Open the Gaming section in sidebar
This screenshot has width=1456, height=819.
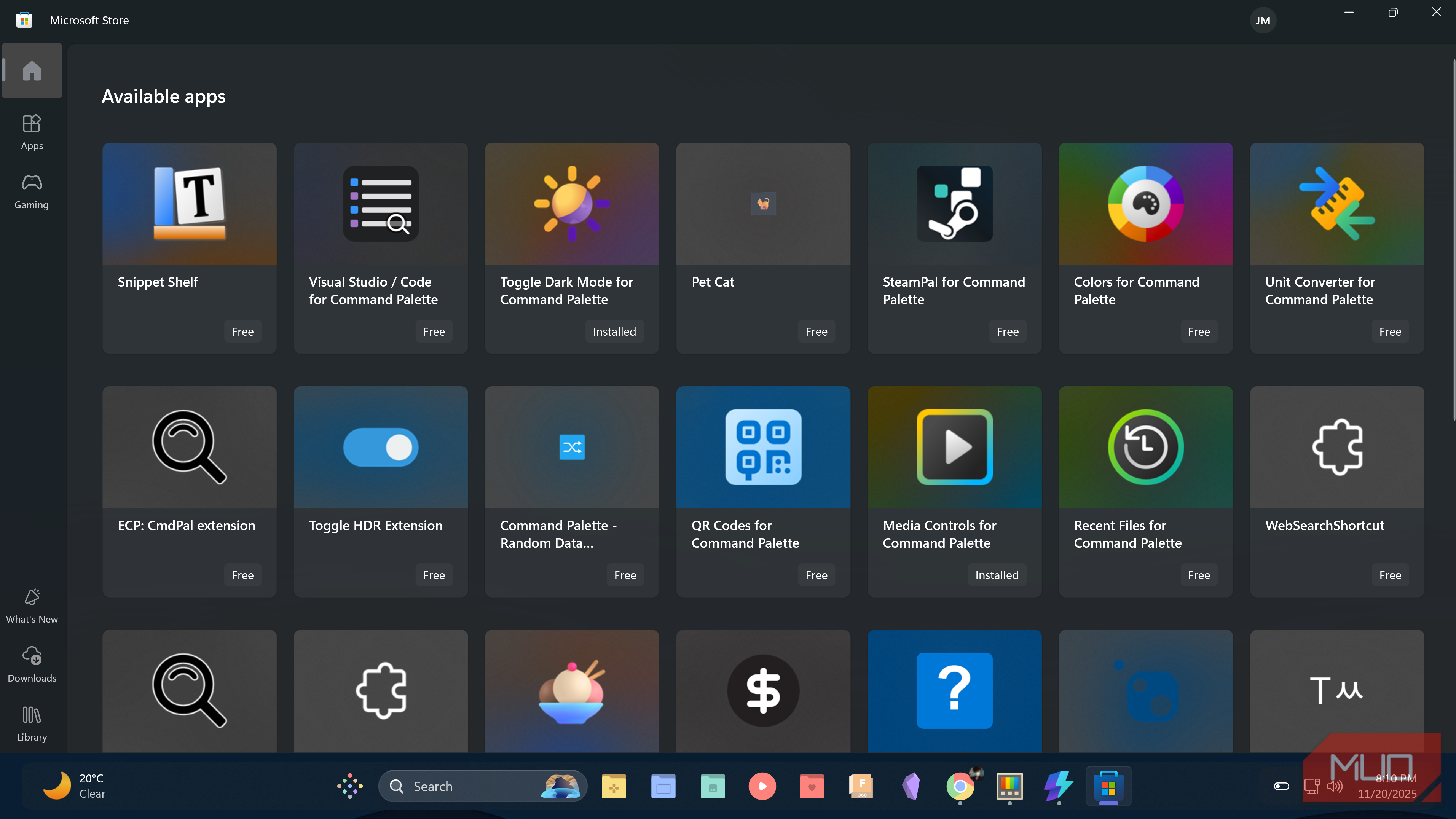(x=32, y=191)
